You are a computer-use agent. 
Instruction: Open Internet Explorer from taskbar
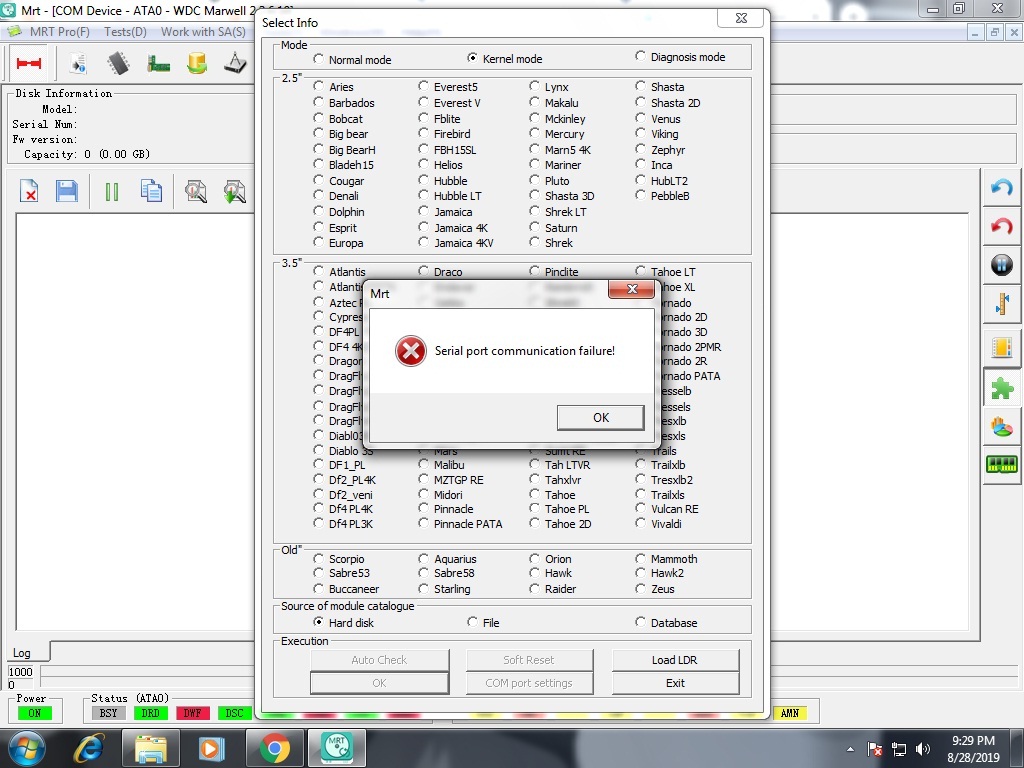pos(89,748)
